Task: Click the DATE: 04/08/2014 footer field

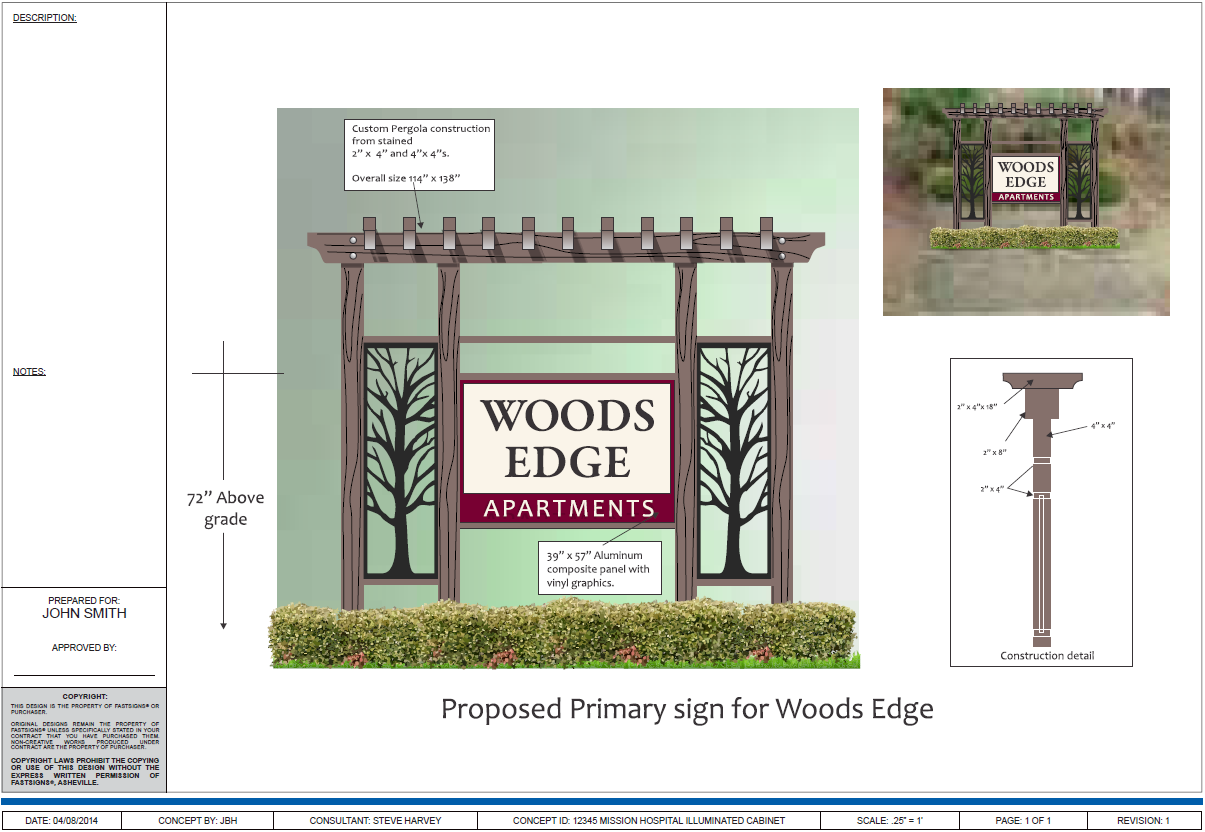Action: click(x=62, y=821)
